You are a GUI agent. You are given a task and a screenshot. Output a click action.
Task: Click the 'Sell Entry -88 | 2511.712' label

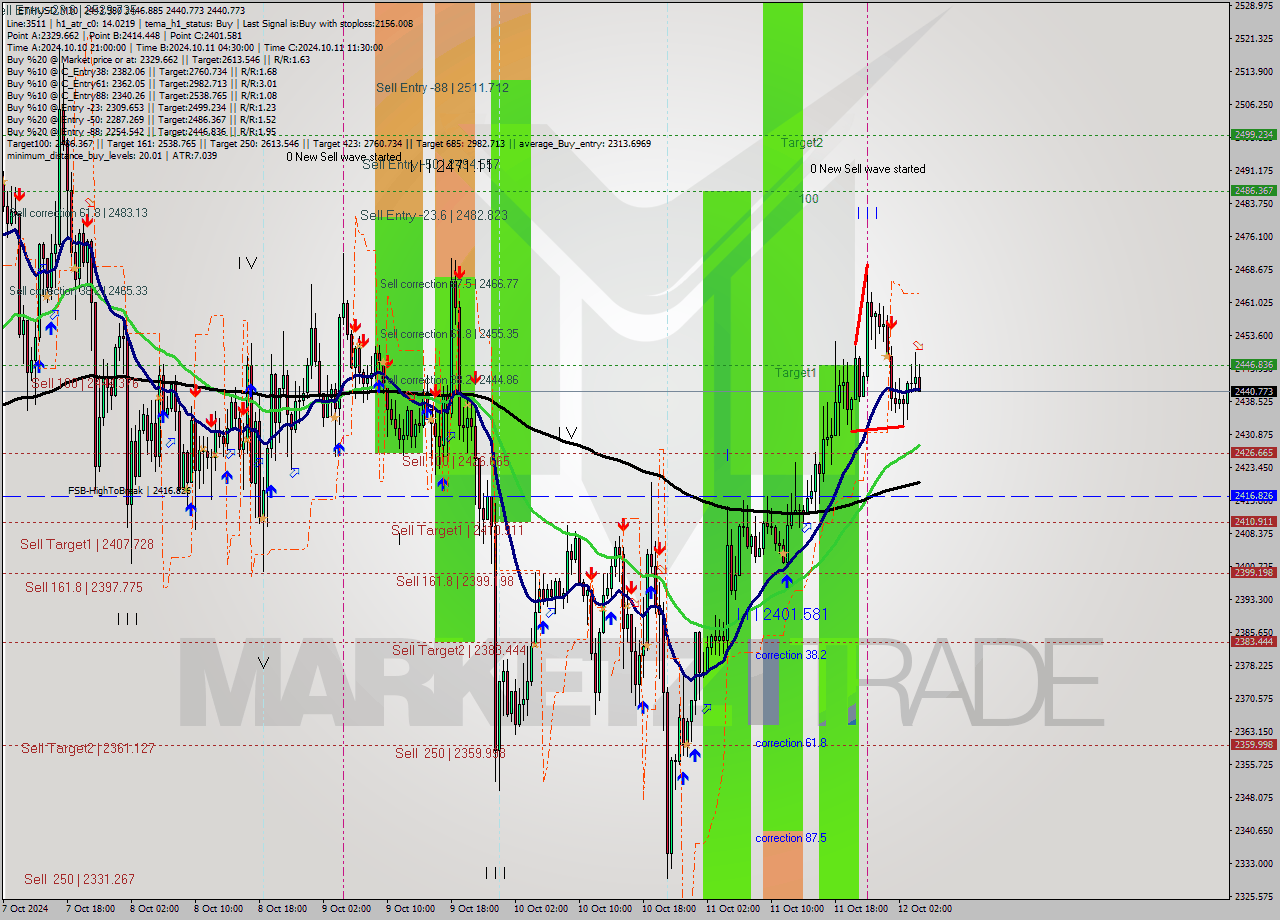(442, 88)
